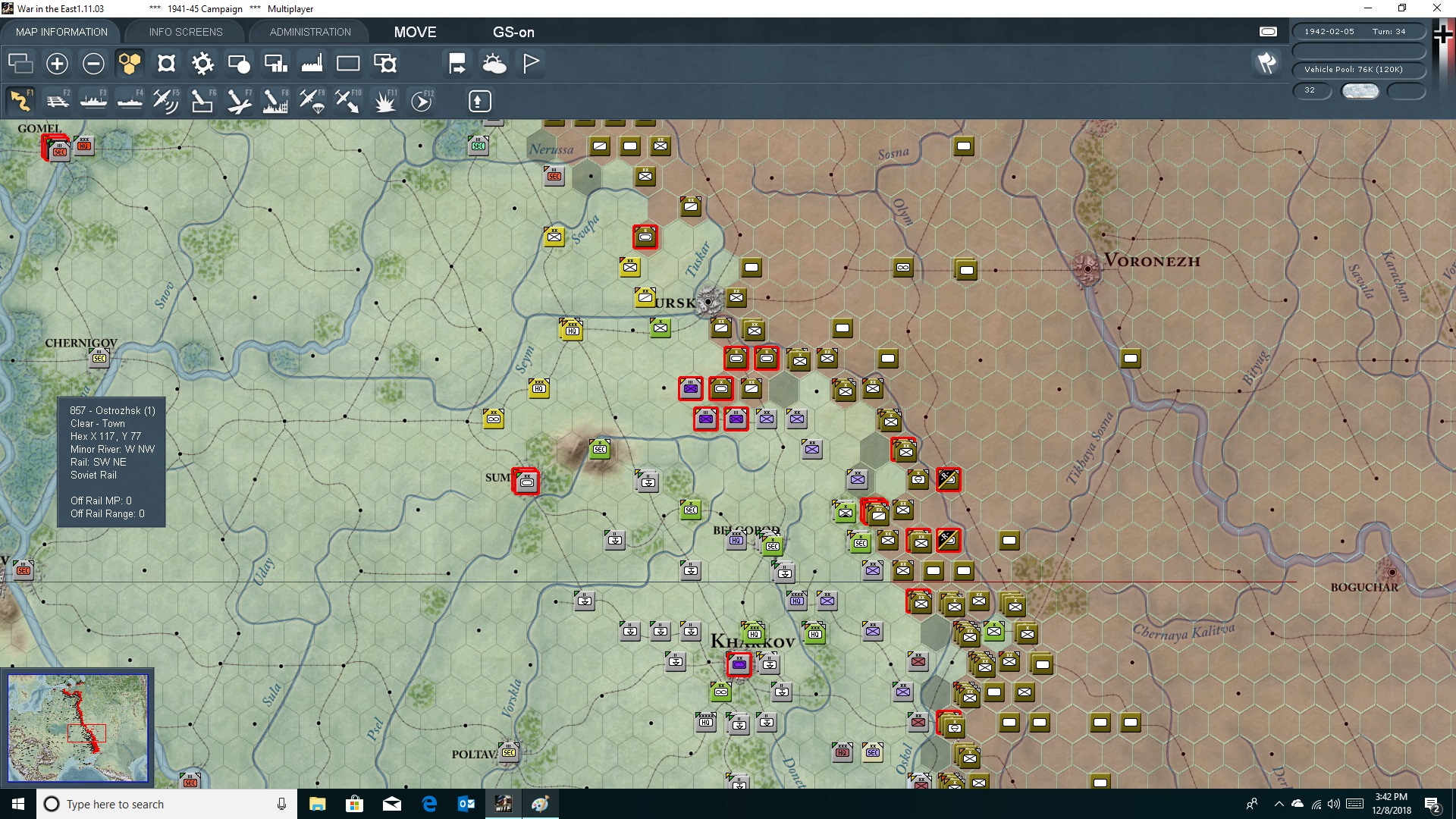Image resolution: width=1456 pixels, height=819 pixels.
Task: Select F5 air recon plane icon
Action: (166, 101)
